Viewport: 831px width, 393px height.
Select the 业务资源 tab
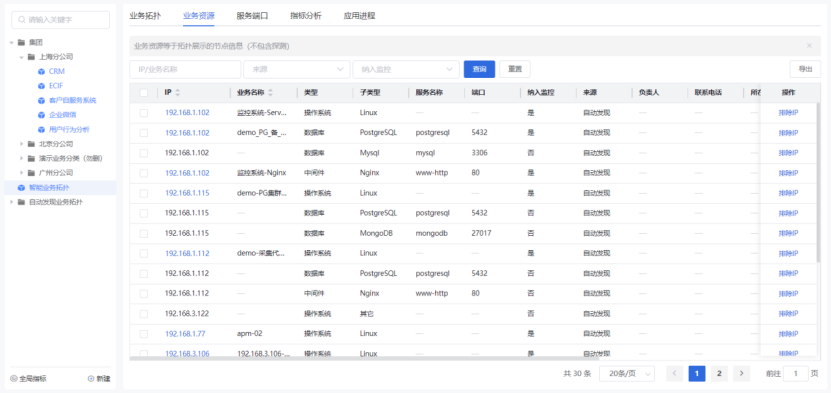tap(199, 15)
